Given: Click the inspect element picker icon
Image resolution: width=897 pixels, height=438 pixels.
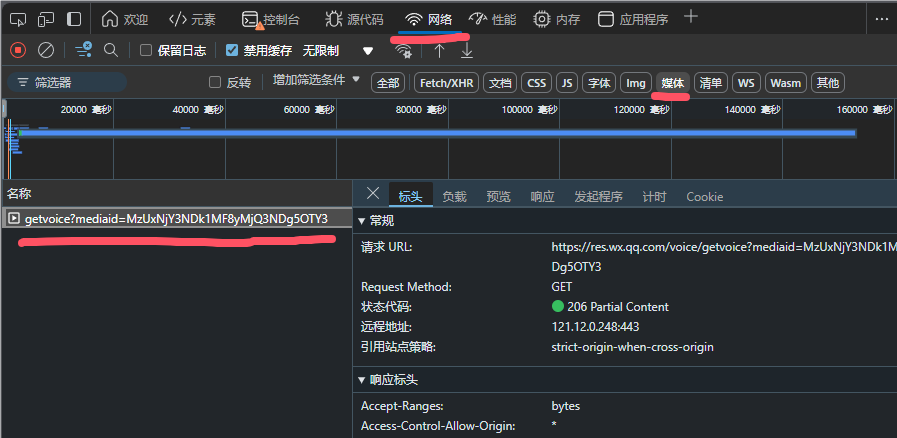Looking at the screenshot, I should pos(17,19).
